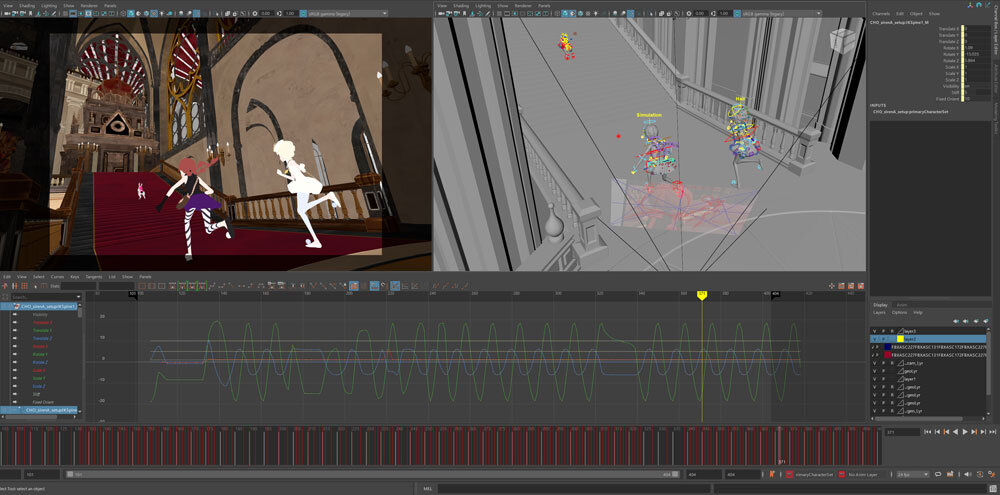Screen dimensions: 1000x495
Task: Open the script editor icon
Action: click(993, 488)
